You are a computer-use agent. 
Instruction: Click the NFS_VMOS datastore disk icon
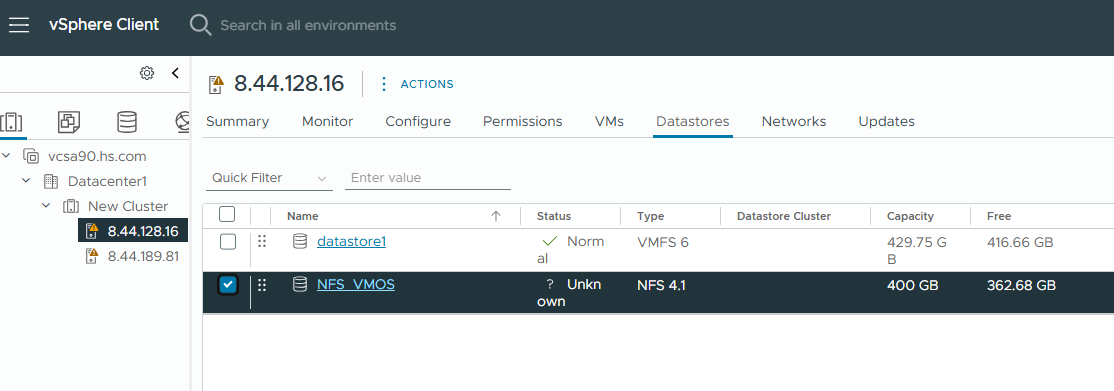click(x=300, y=284)
